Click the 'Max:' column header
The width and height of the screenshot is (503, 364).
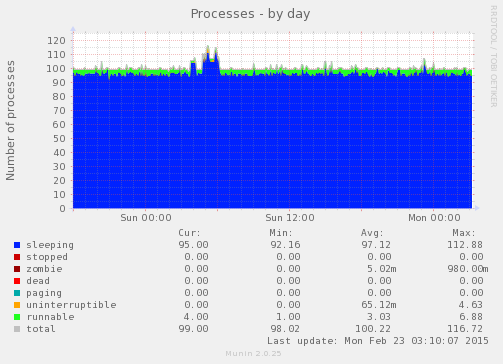click(464, 233)
